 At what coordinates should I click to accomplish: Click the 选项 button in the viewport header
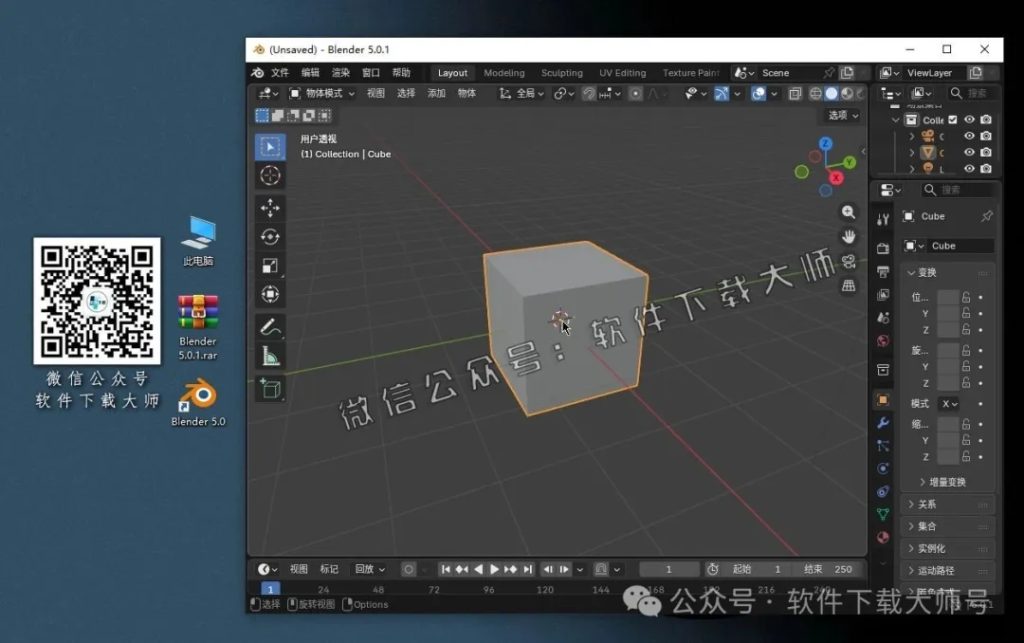coord(838,114)
